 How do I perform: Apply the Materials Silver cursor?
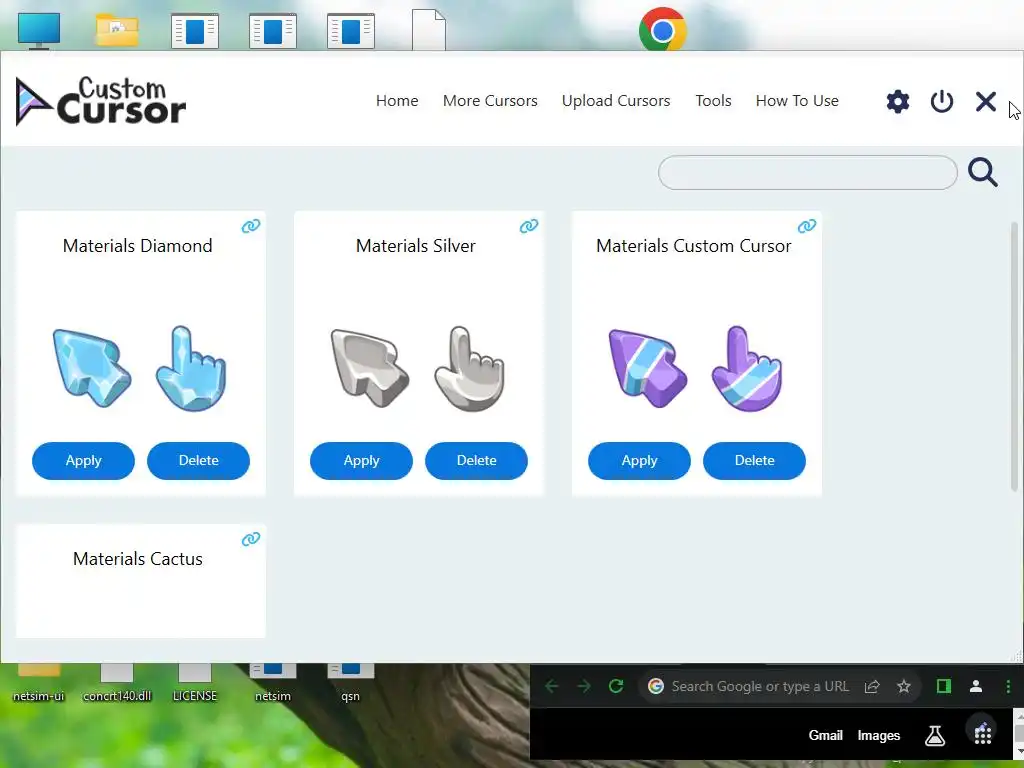click(x=361, y=460)
